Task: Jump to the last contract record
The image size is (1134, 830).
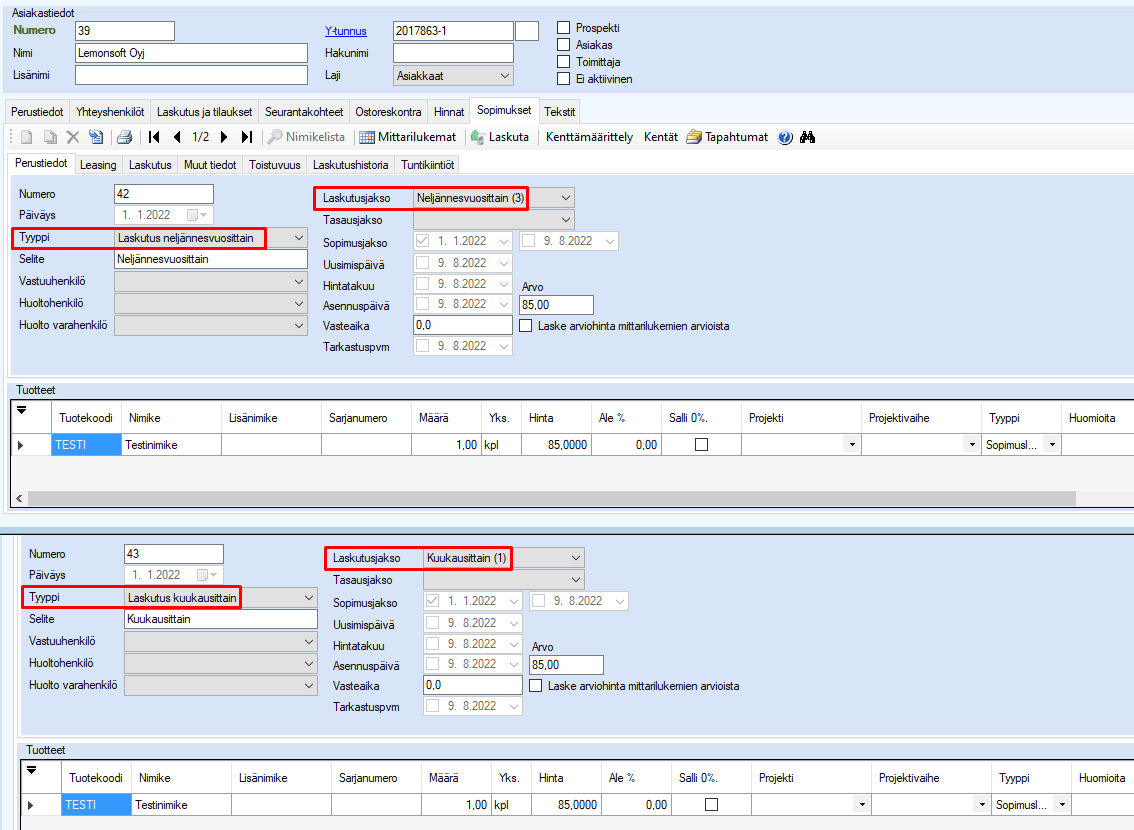Action: [247, 137]
